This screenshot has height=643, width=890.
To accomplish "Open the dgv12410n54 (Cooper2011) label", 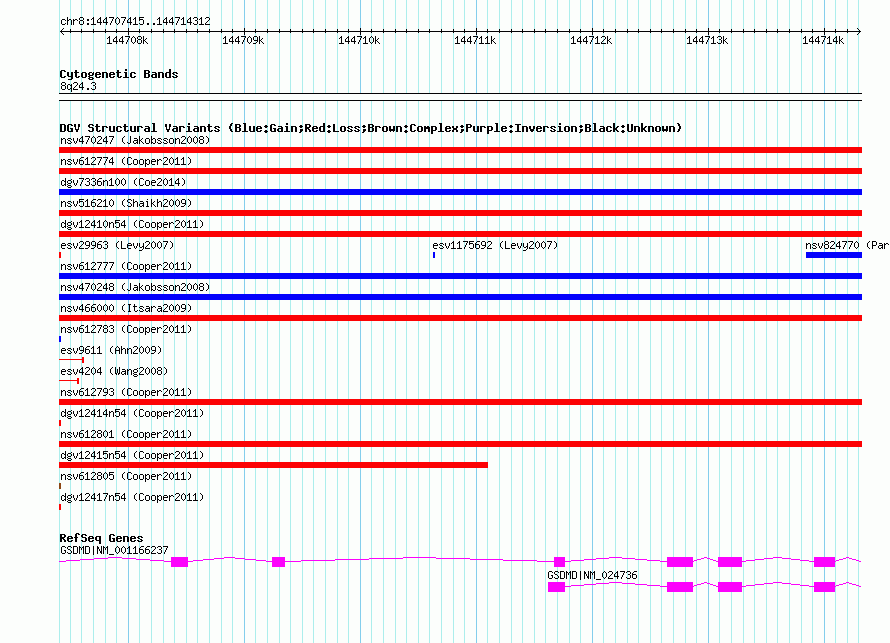I will (132, 224).
